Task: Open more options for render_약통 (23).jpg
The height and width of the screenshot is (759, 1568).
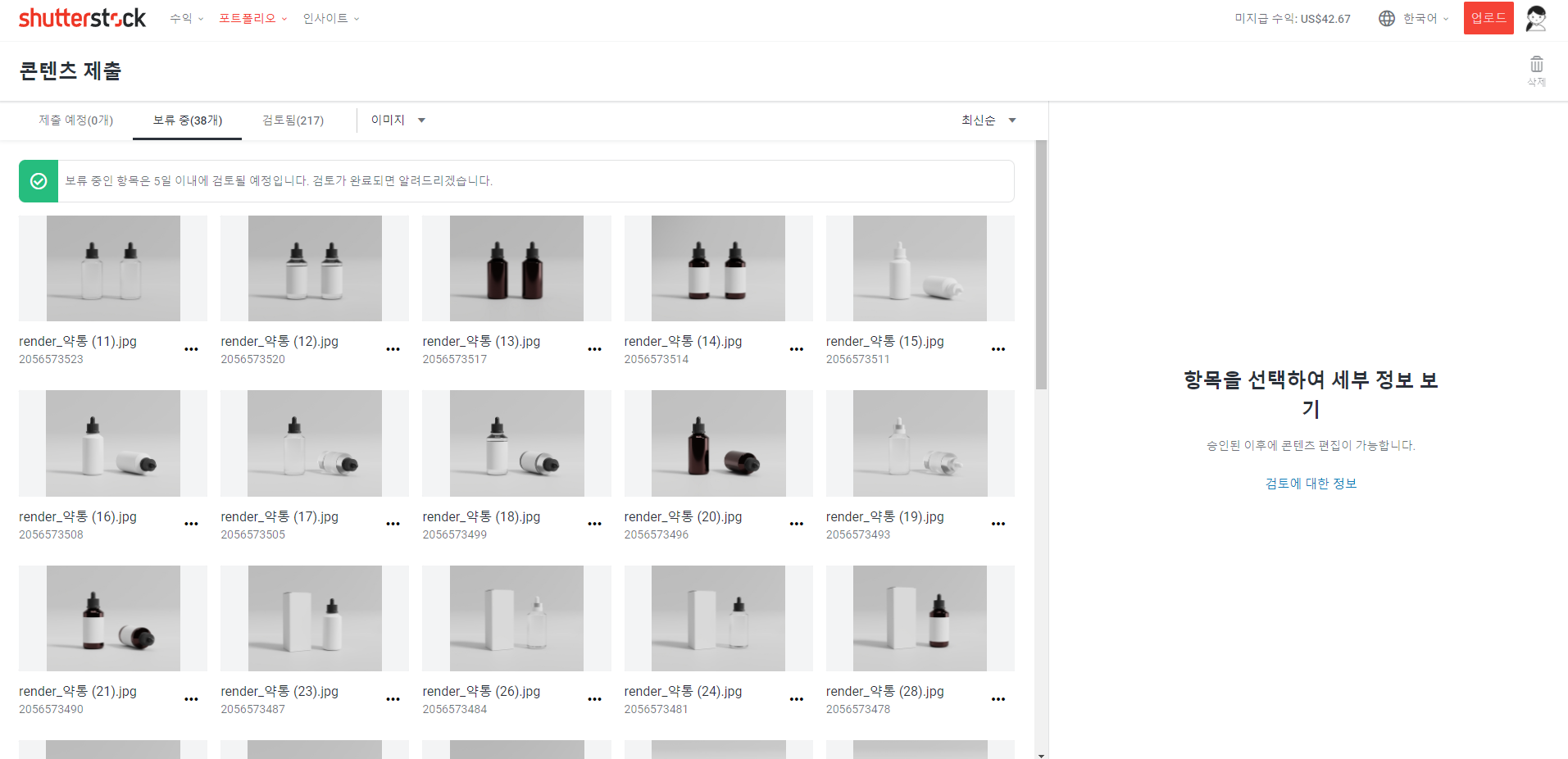Action: (x=393, y=699)
